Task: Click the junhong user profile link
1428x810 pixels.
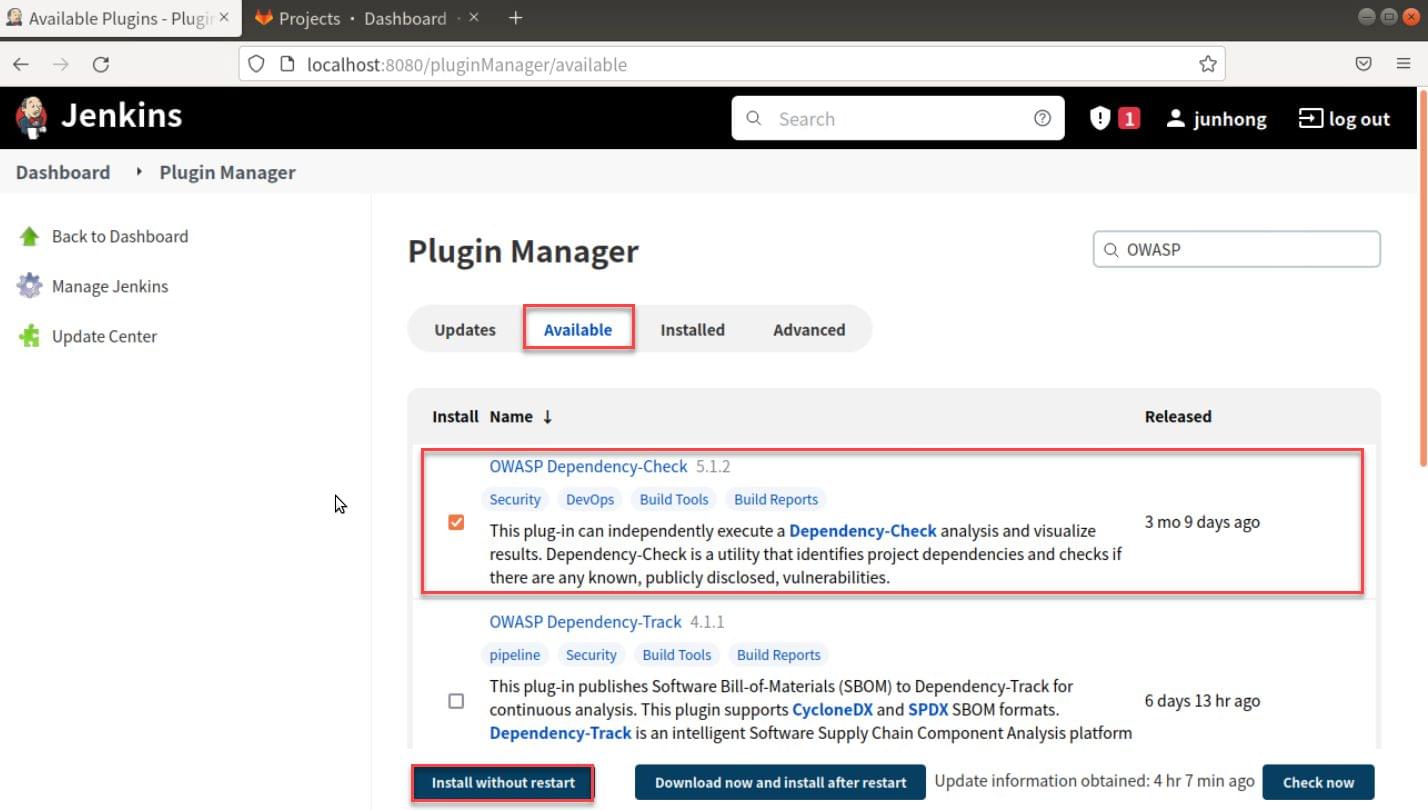Action: [x=1216, y=119]
